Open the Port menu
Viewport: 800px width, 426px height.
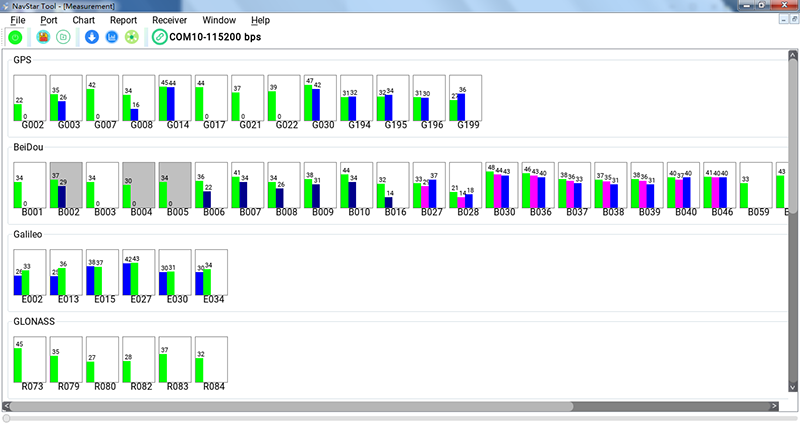click(x=48, y=20)
